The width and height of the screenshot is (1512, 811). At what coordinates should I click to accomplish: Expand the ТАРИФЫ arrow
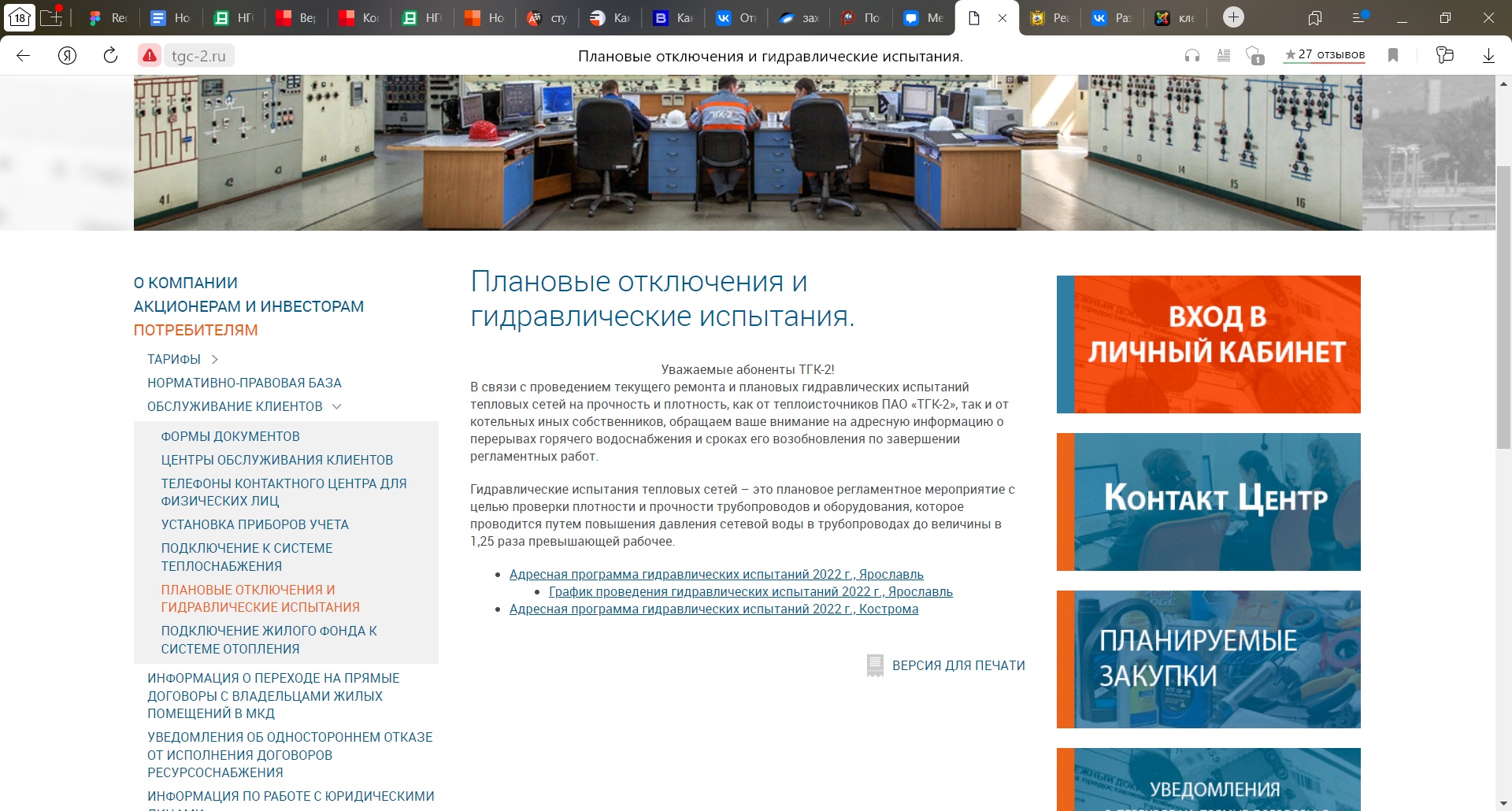[214, 359]
